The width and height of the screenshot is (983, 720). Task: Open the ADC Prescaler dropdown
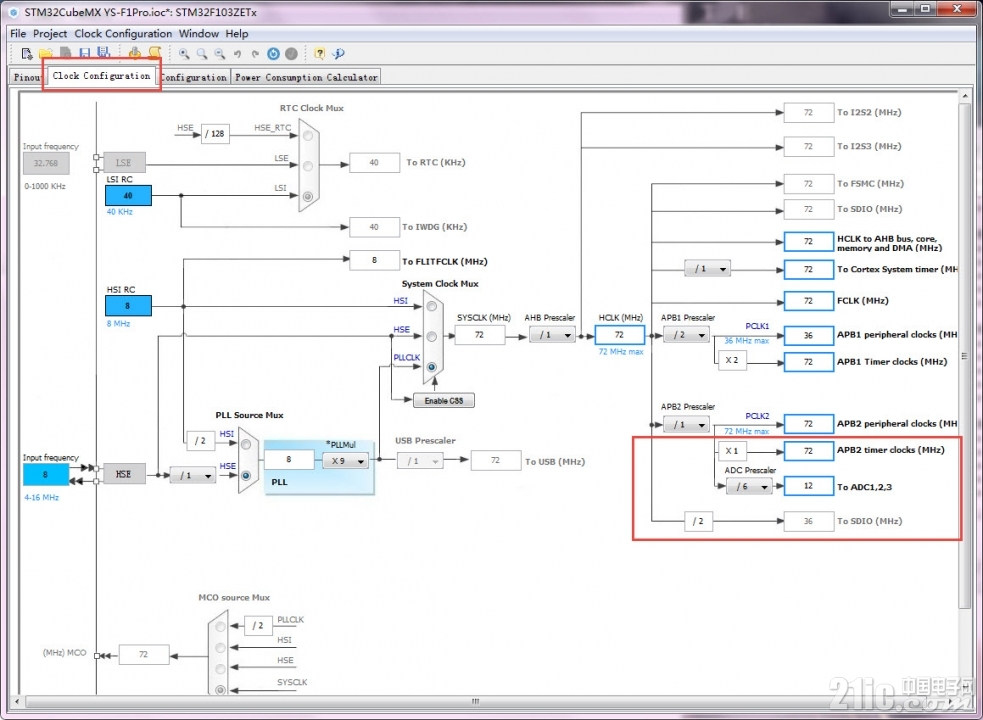click(749, 486)
